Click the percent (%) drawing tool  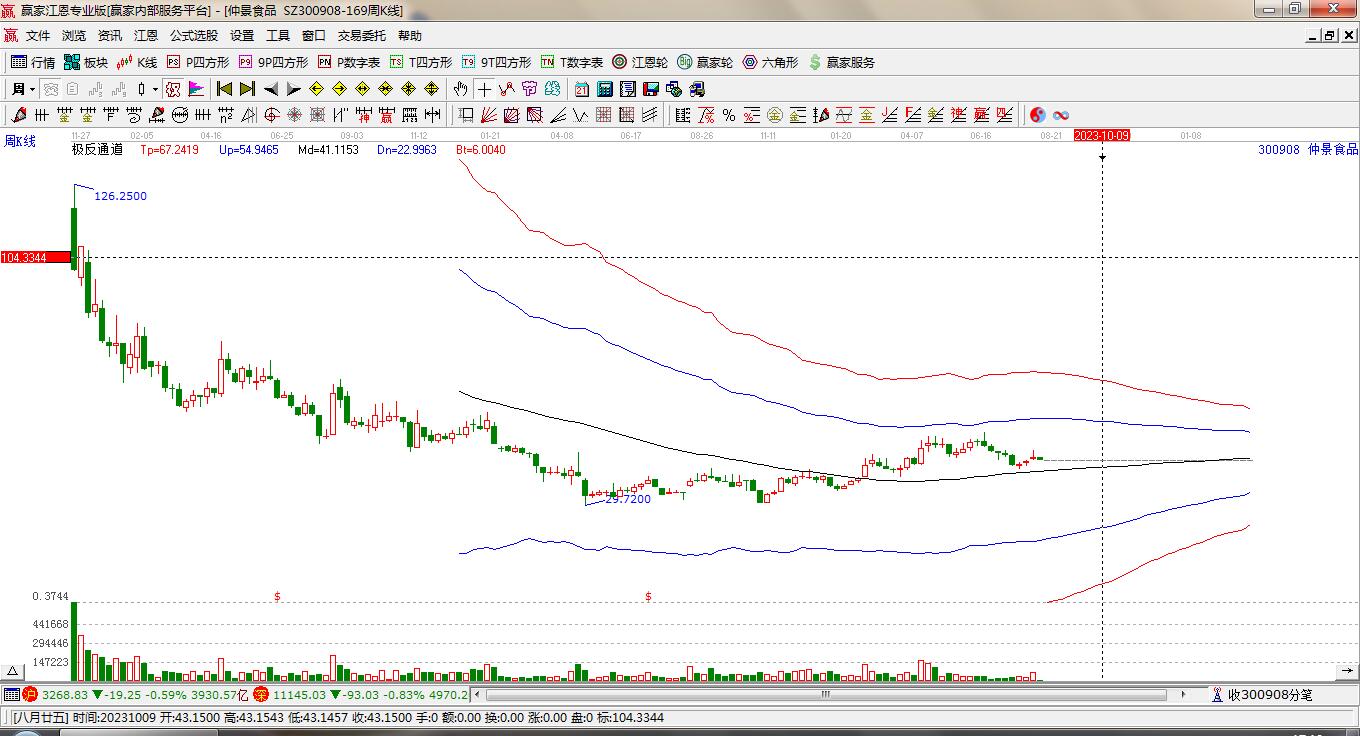729,115
